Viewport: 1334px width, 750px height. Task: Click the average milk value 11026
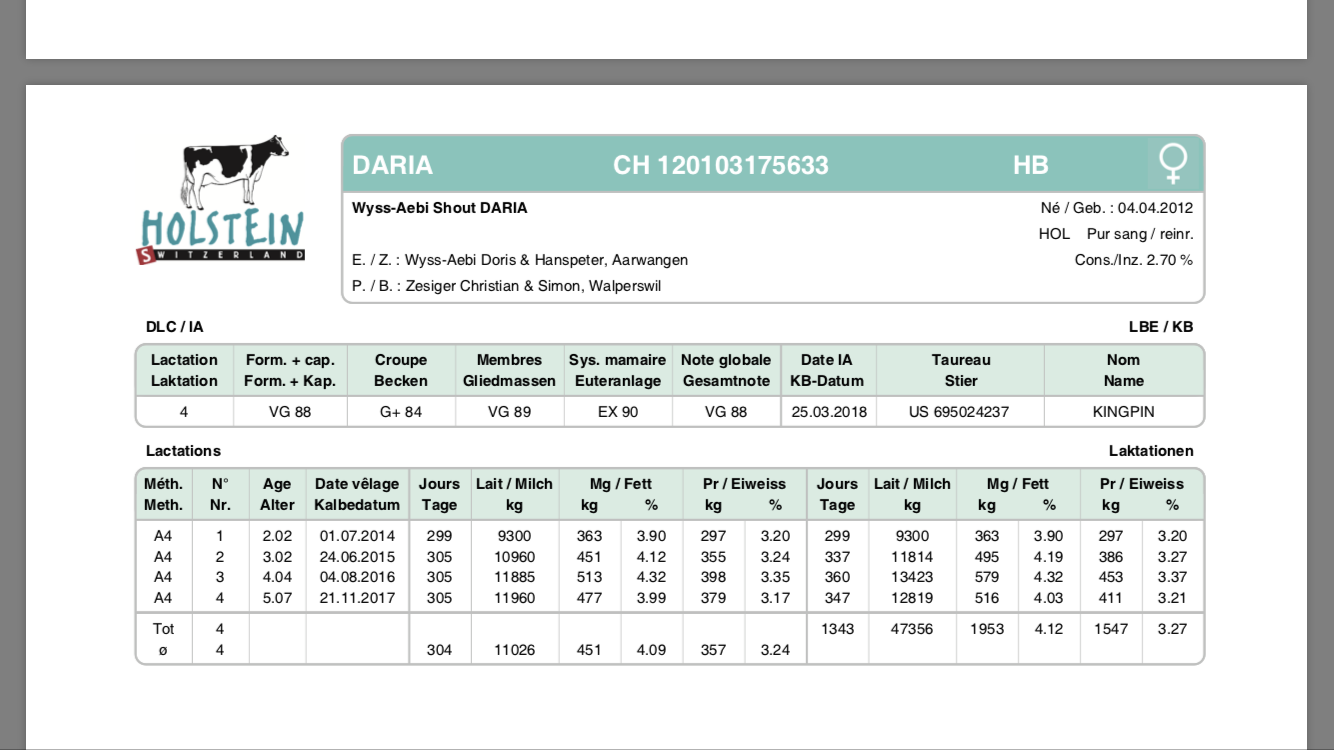click(x=514, y=650)
